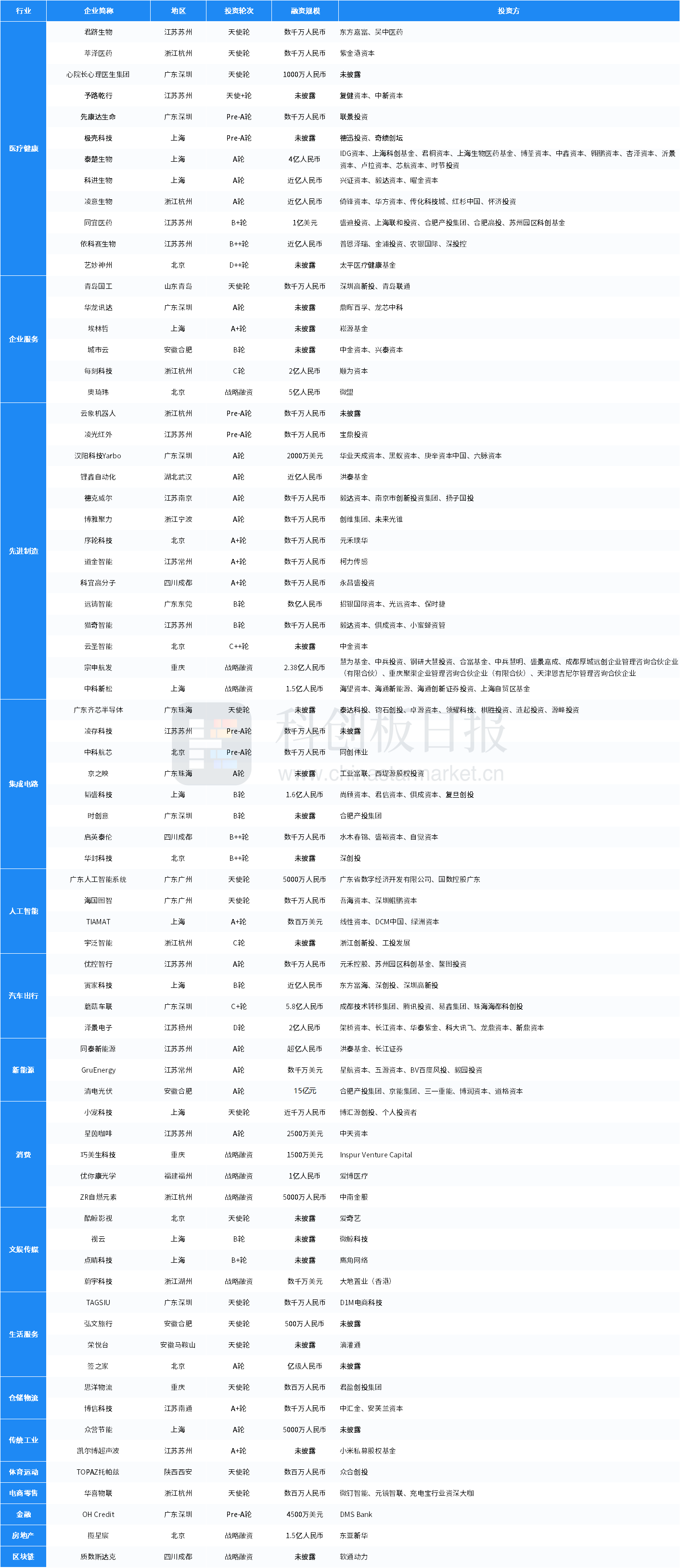Click the TOPAZ托帕兹 company name

(x=99, y=1472)
